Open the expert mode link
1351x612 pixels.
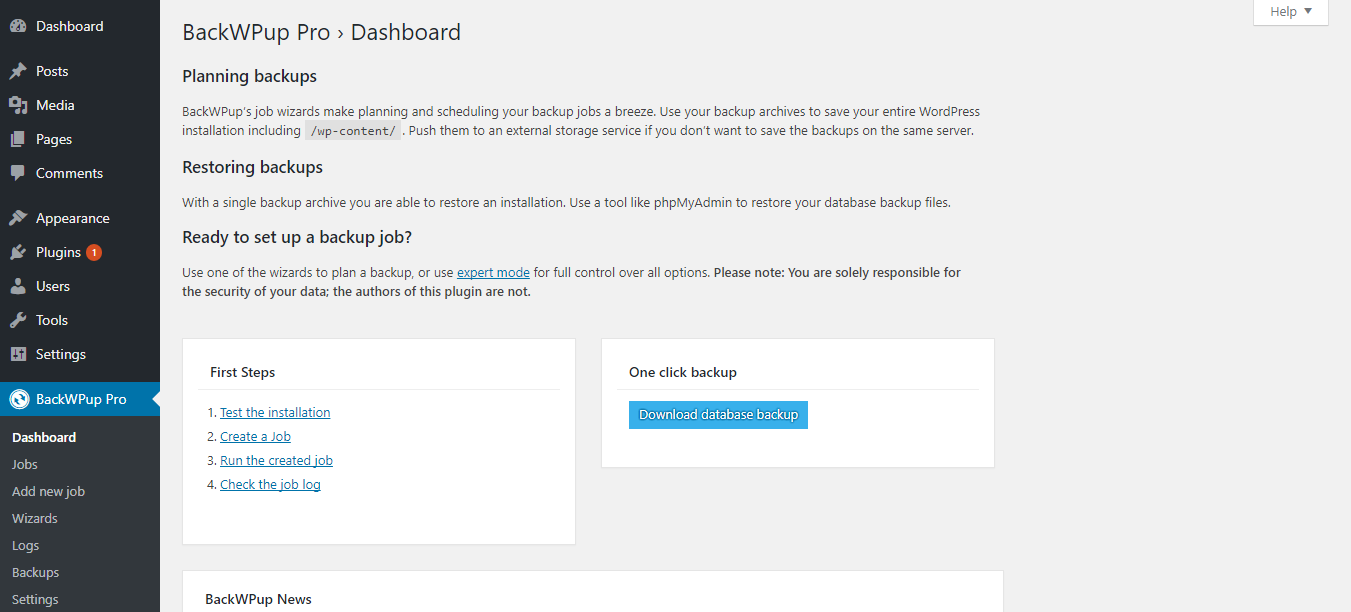(x=493, y=271)
